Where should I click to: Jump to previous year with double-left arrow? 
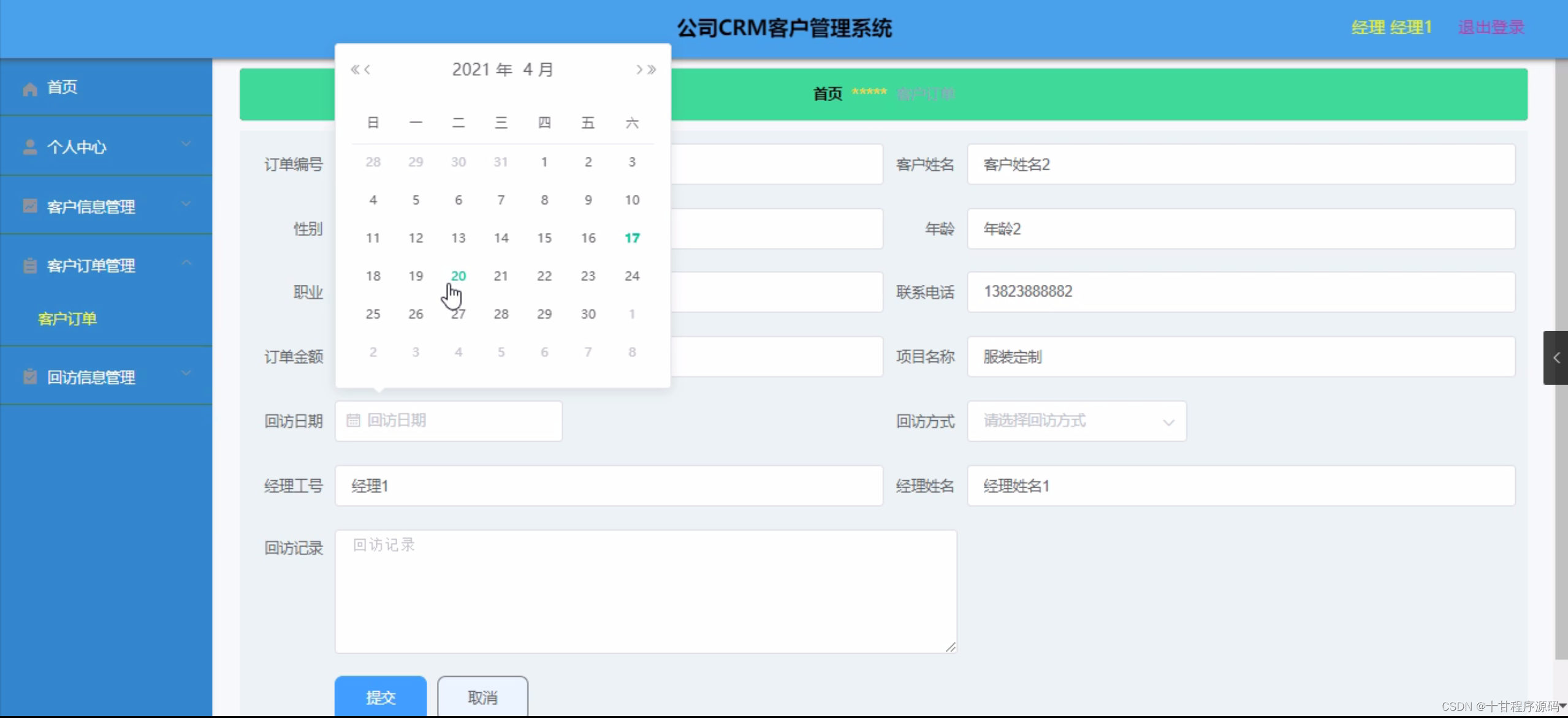coord(355,69)
